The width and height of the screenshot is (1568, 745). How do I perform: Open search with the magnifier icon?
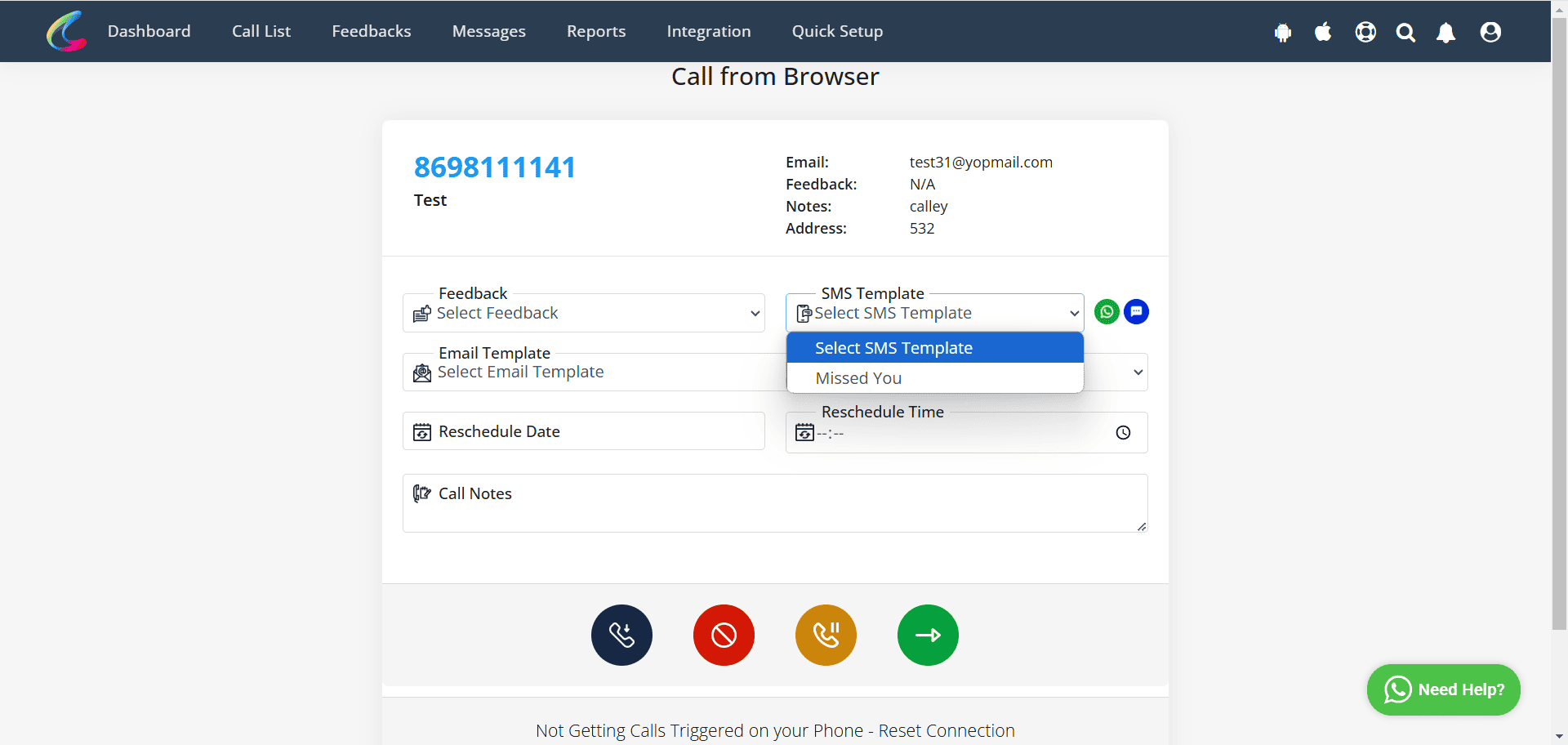(1405, 32)
